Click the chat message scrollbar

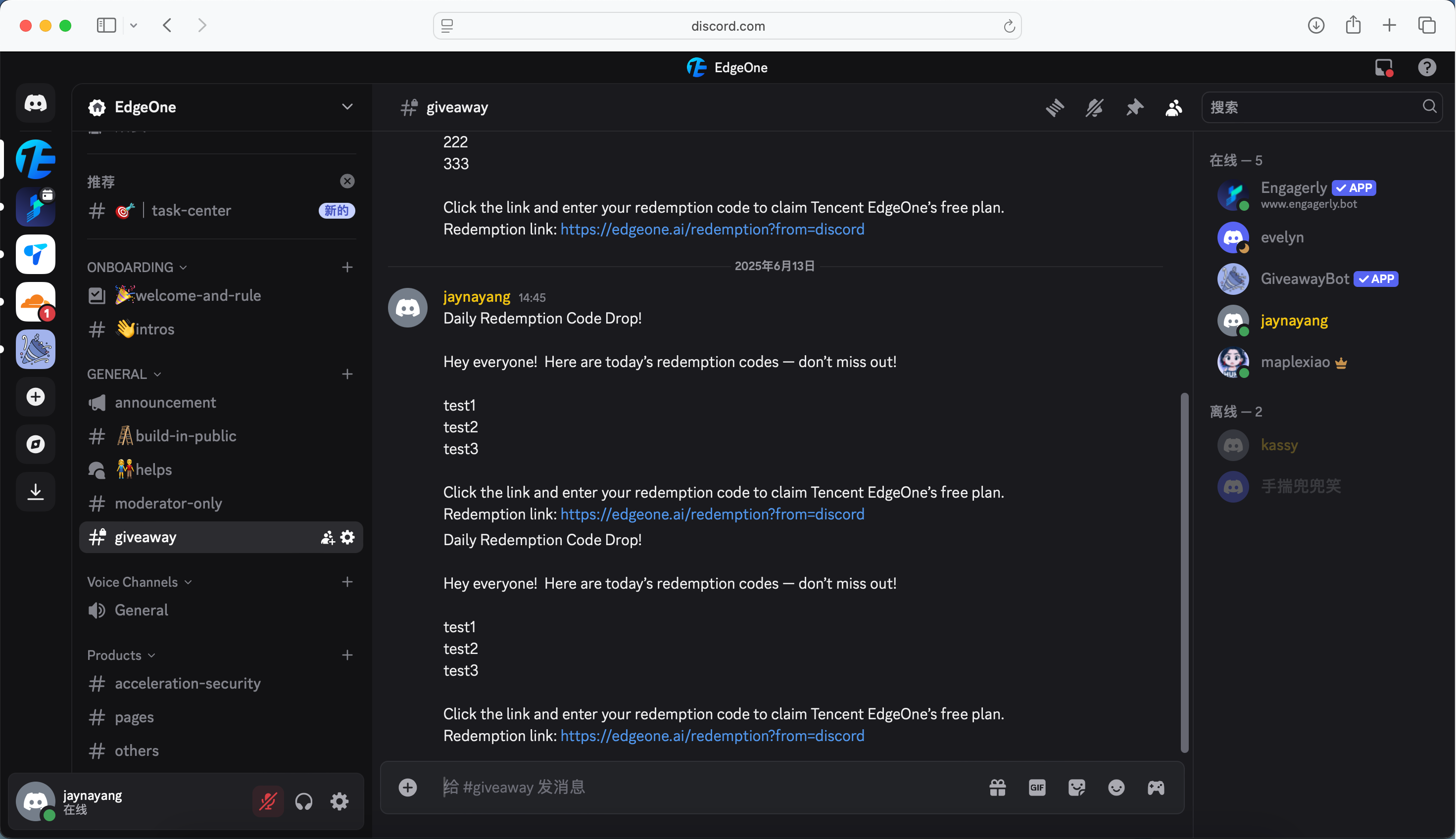click(1184, 573)
